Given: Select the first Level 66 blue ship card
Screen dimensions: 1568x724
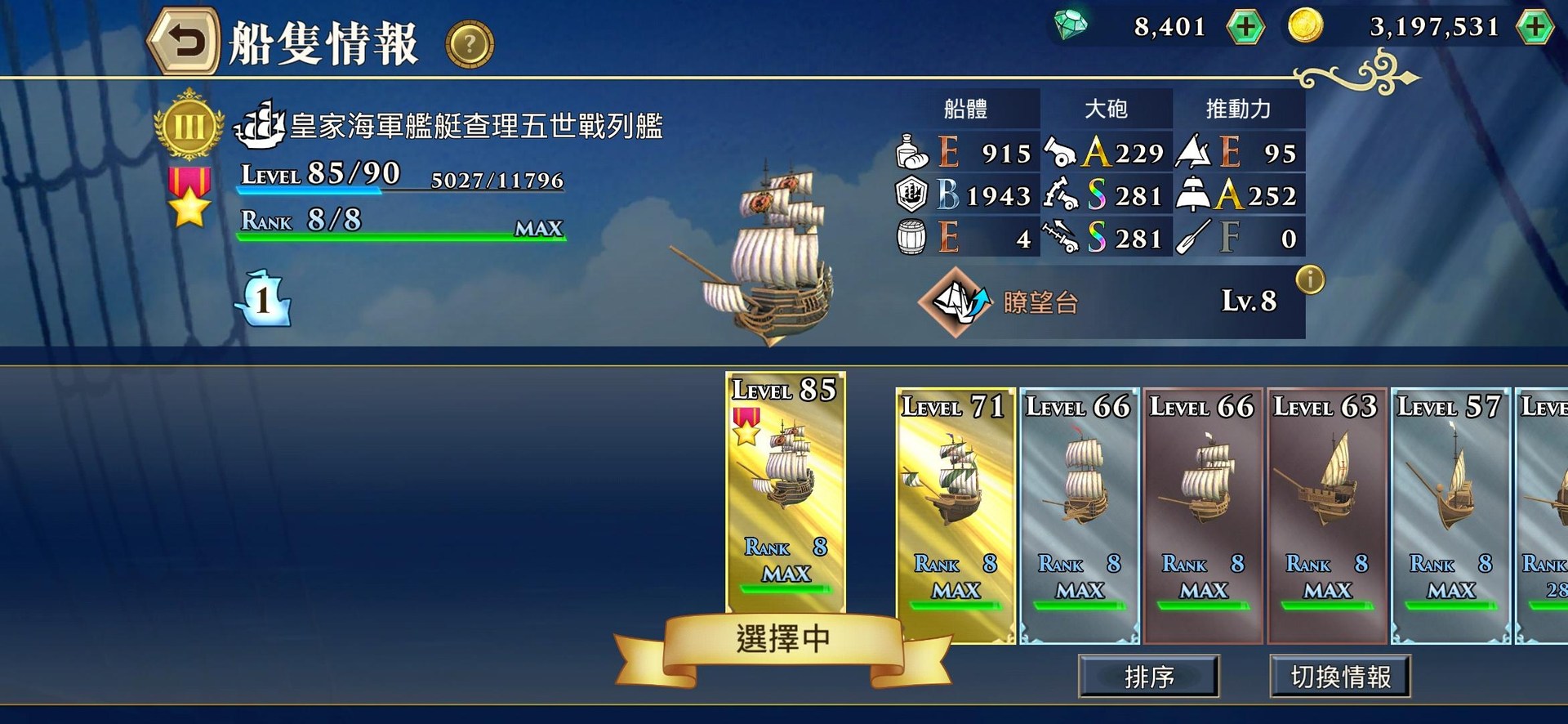Looking at the screenshot, I should click(x=1080, y=516).
